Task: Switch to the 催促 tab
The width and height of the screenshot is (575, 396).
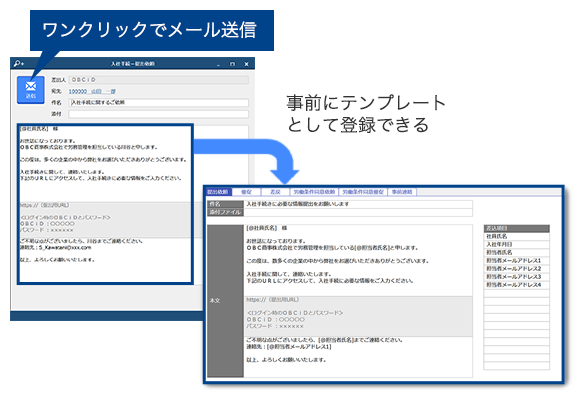Action: pyautogui.click(x=246, y=192)
